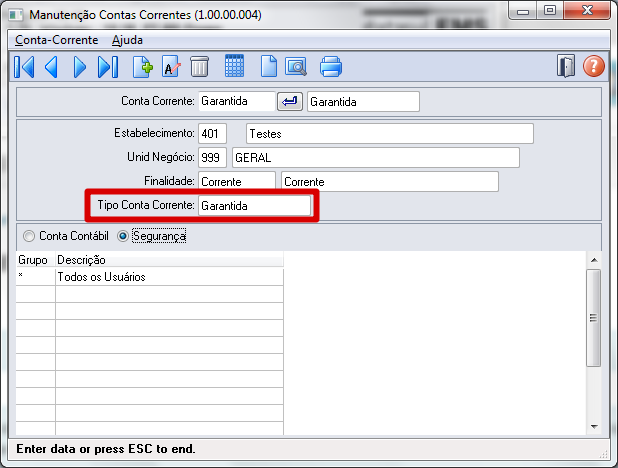Click the Estabelecimento field with 401
Viewport: 618px width, 468px height.
coord(212,134)
